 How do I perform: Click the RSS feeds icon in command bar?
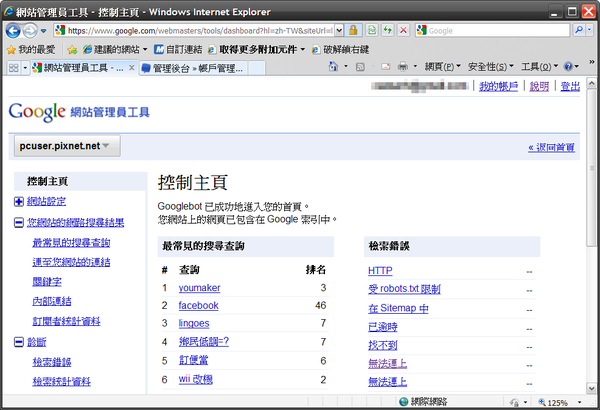point(361,66)
